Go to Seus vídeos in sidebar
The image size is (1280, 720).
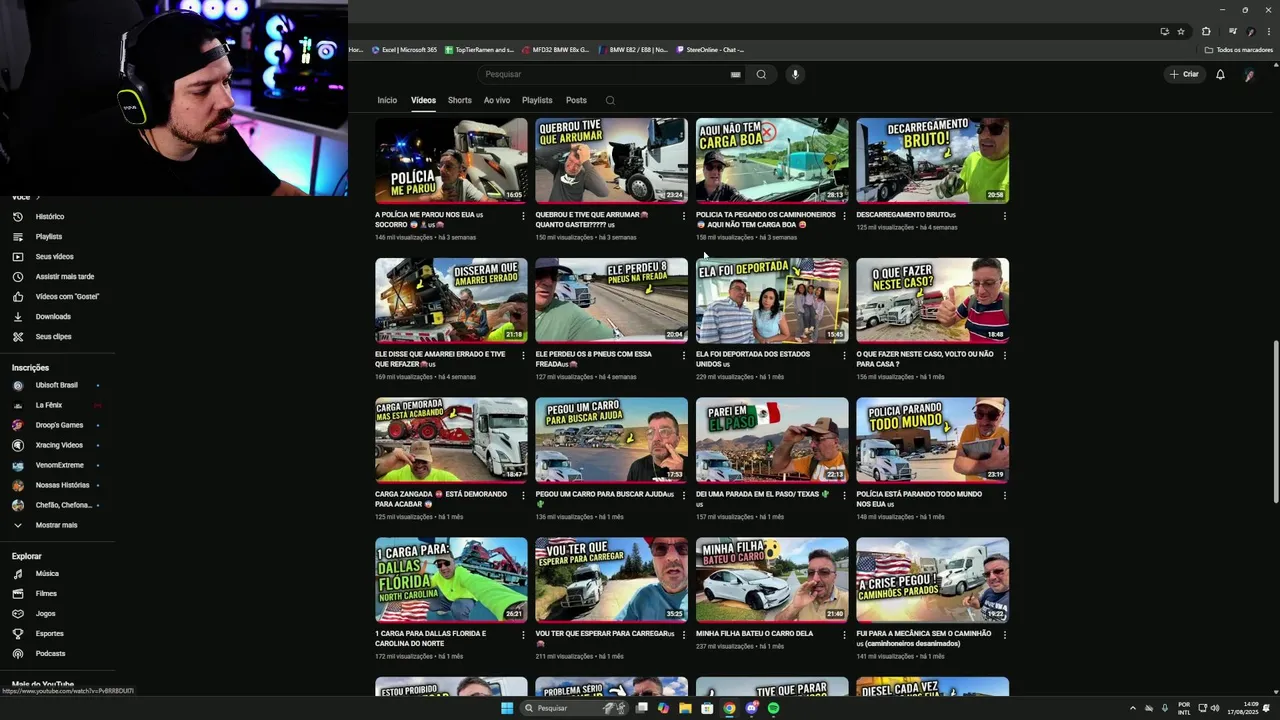pos(54,257)
